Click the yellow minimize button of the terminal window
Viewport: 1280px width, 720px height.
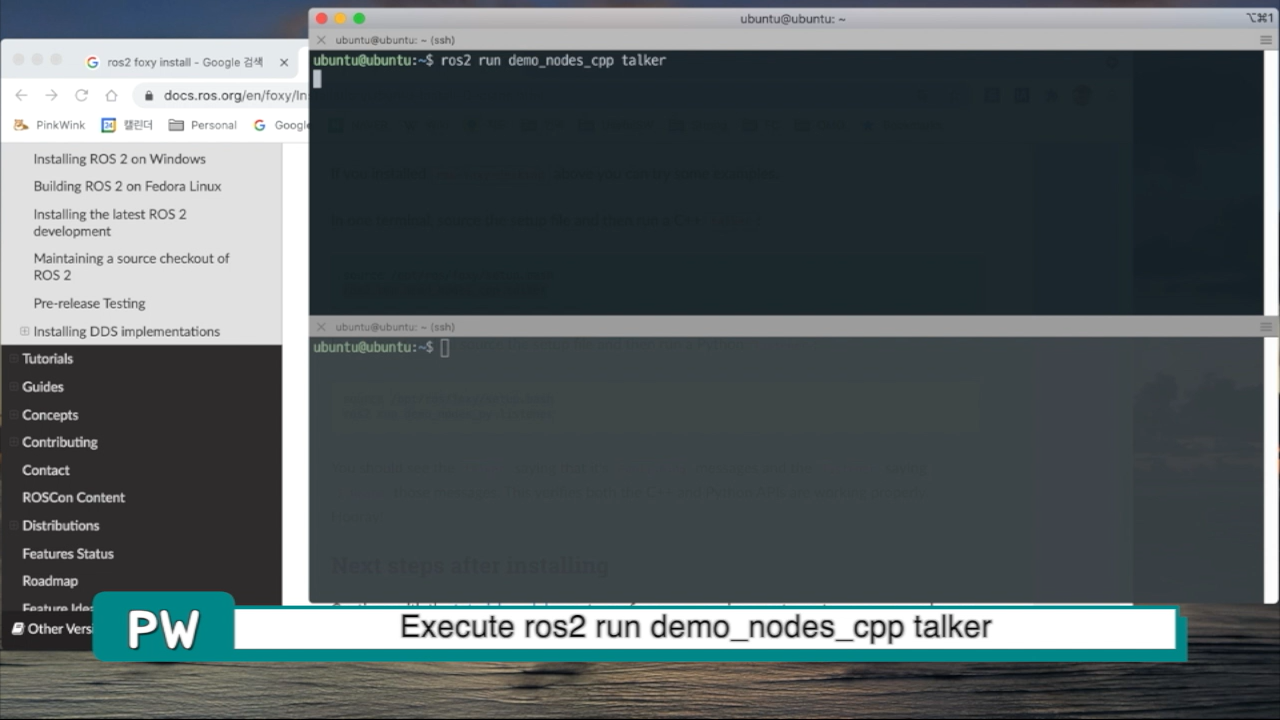pos(340,19)
